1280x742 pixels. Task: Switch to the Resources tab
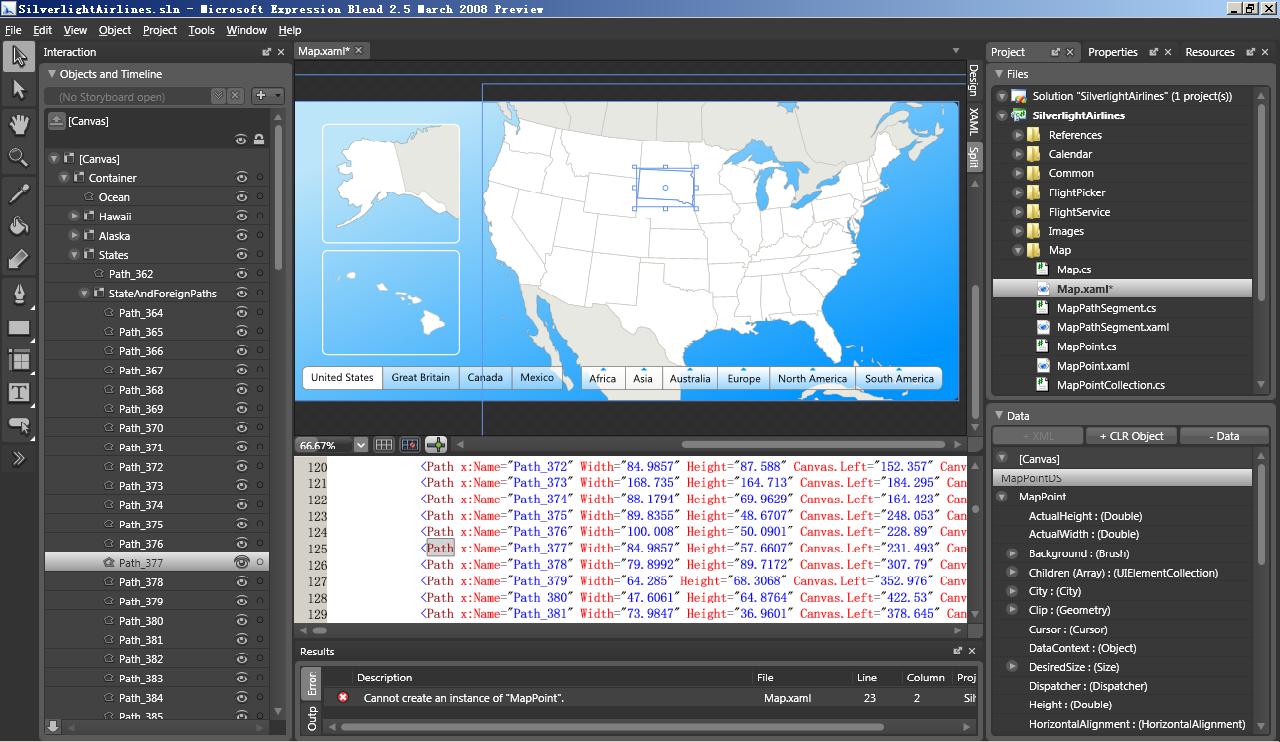pyautogui.click(x=1209, y=52)
